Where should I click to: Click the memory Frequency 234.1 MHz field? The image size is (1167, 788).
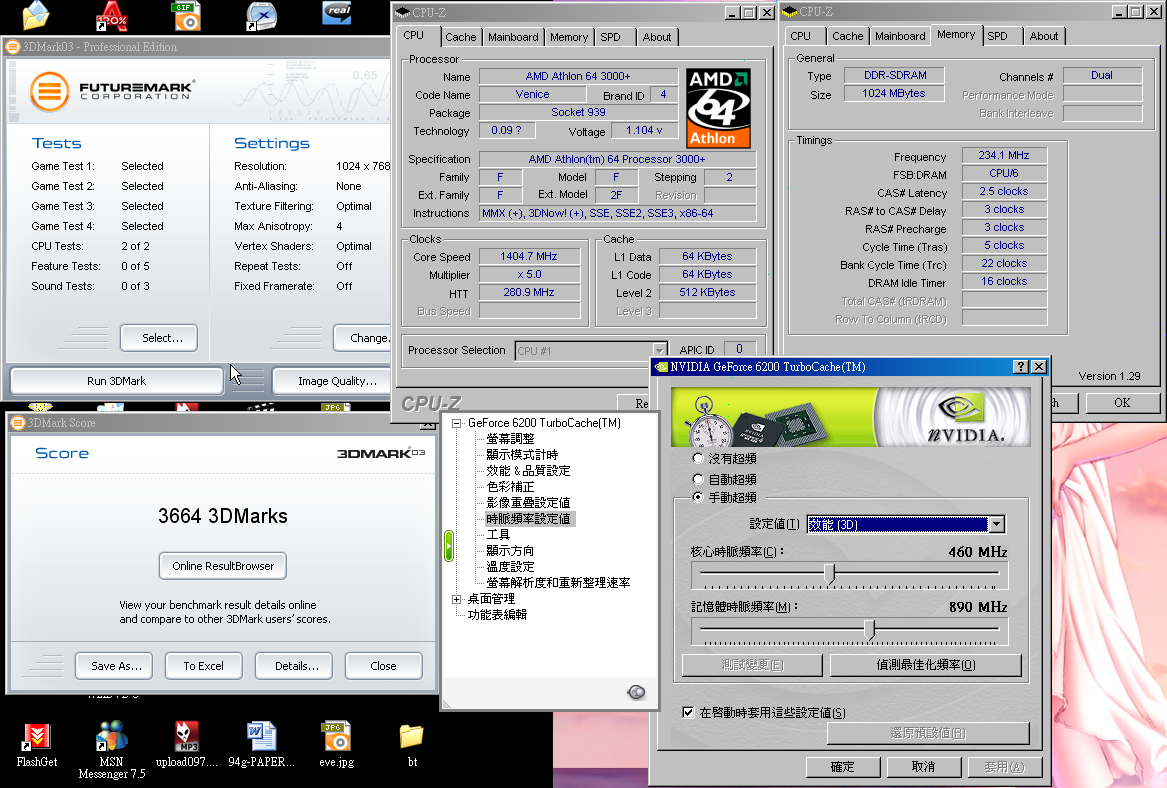[1004, 155]
